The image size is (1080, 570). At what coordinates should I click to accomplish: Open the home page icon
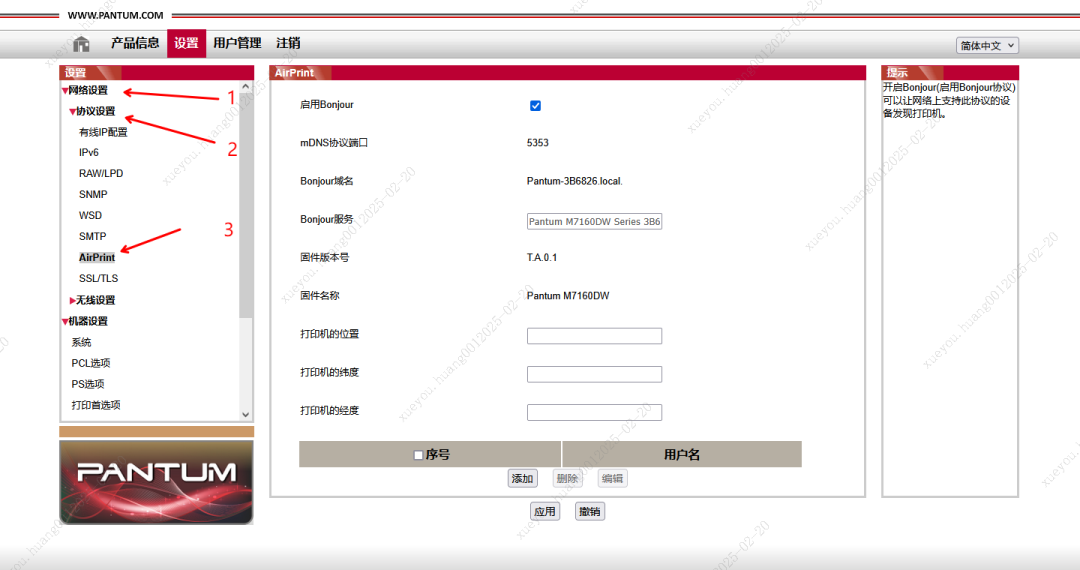pyautogui.click(x=81, y=44)
